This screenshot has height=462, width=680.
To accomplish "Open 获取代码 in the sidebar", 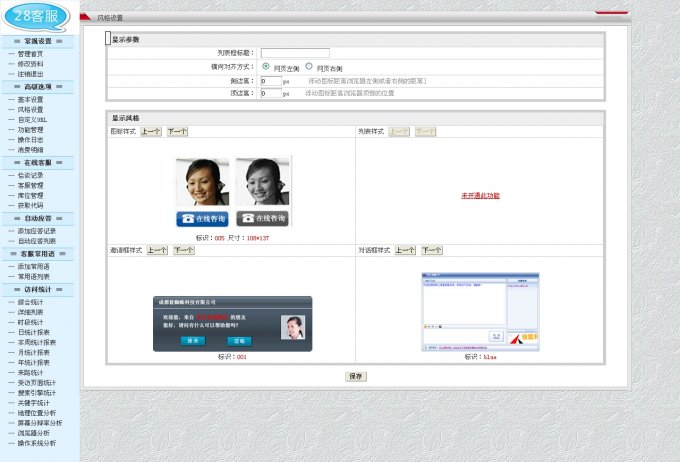I will (x=30, y=205).
